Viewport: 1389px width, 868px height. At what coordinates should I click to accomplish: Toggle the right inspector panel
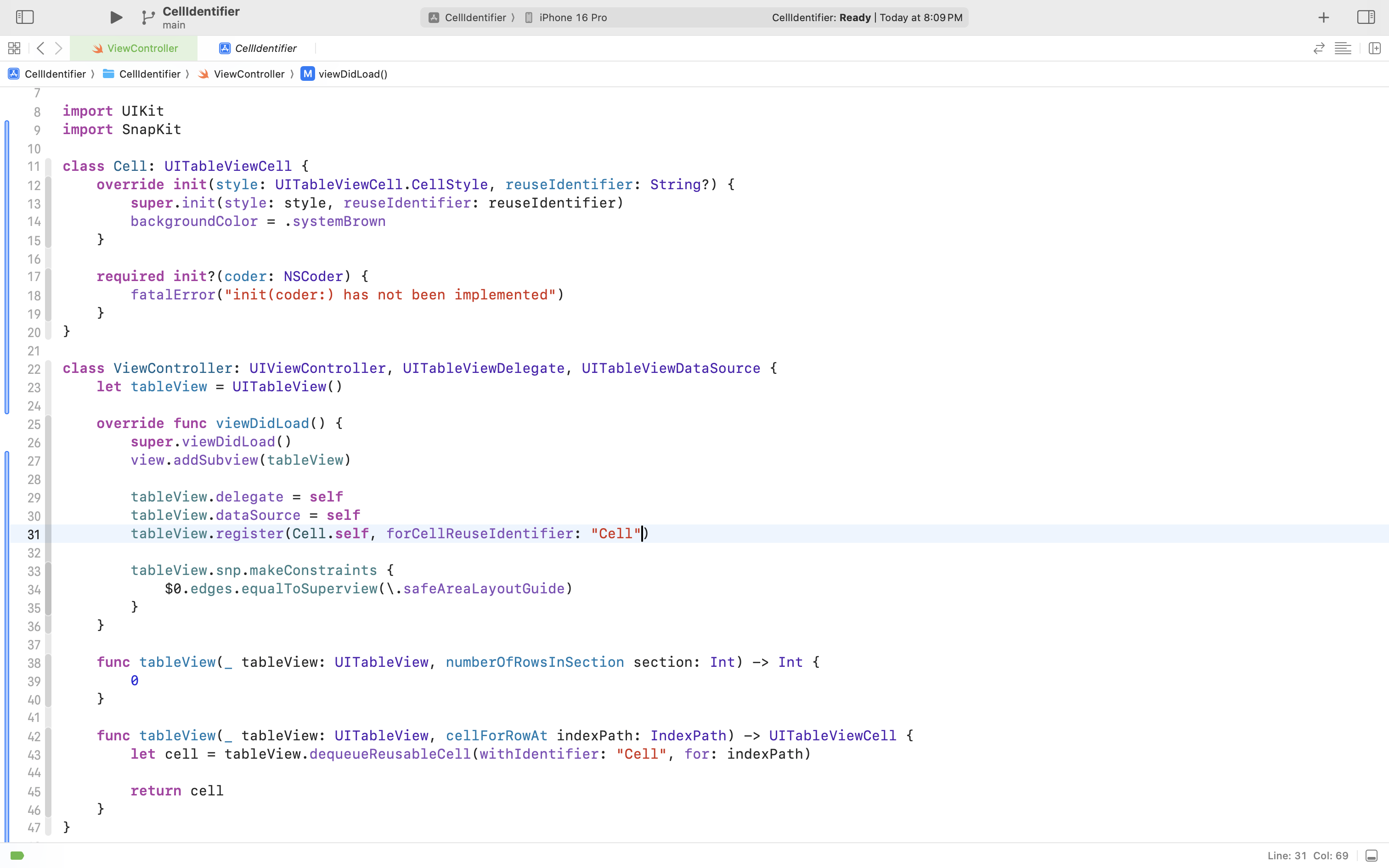pos(1366,17)
